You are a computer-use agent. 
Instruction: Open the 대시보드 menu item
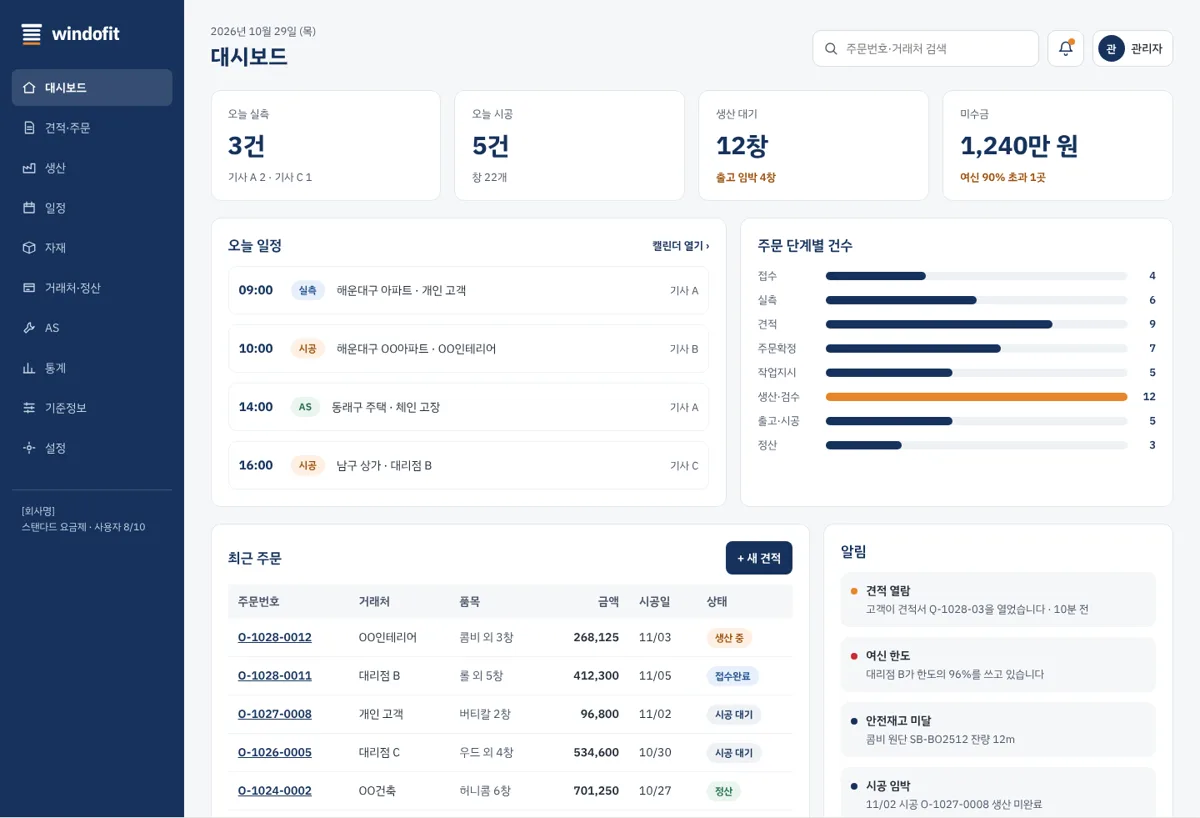click(92, 88)
